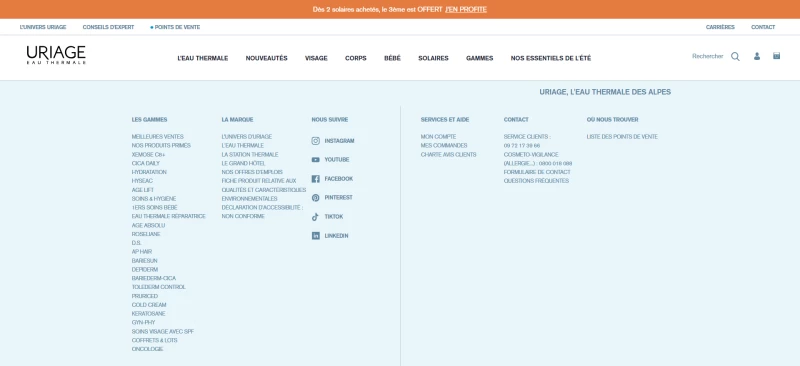This screenshot has width=800, height=366.
Task: Open NOS ESSENTIELS DE L'ÉTÉ menu
Action: (551, 58)
